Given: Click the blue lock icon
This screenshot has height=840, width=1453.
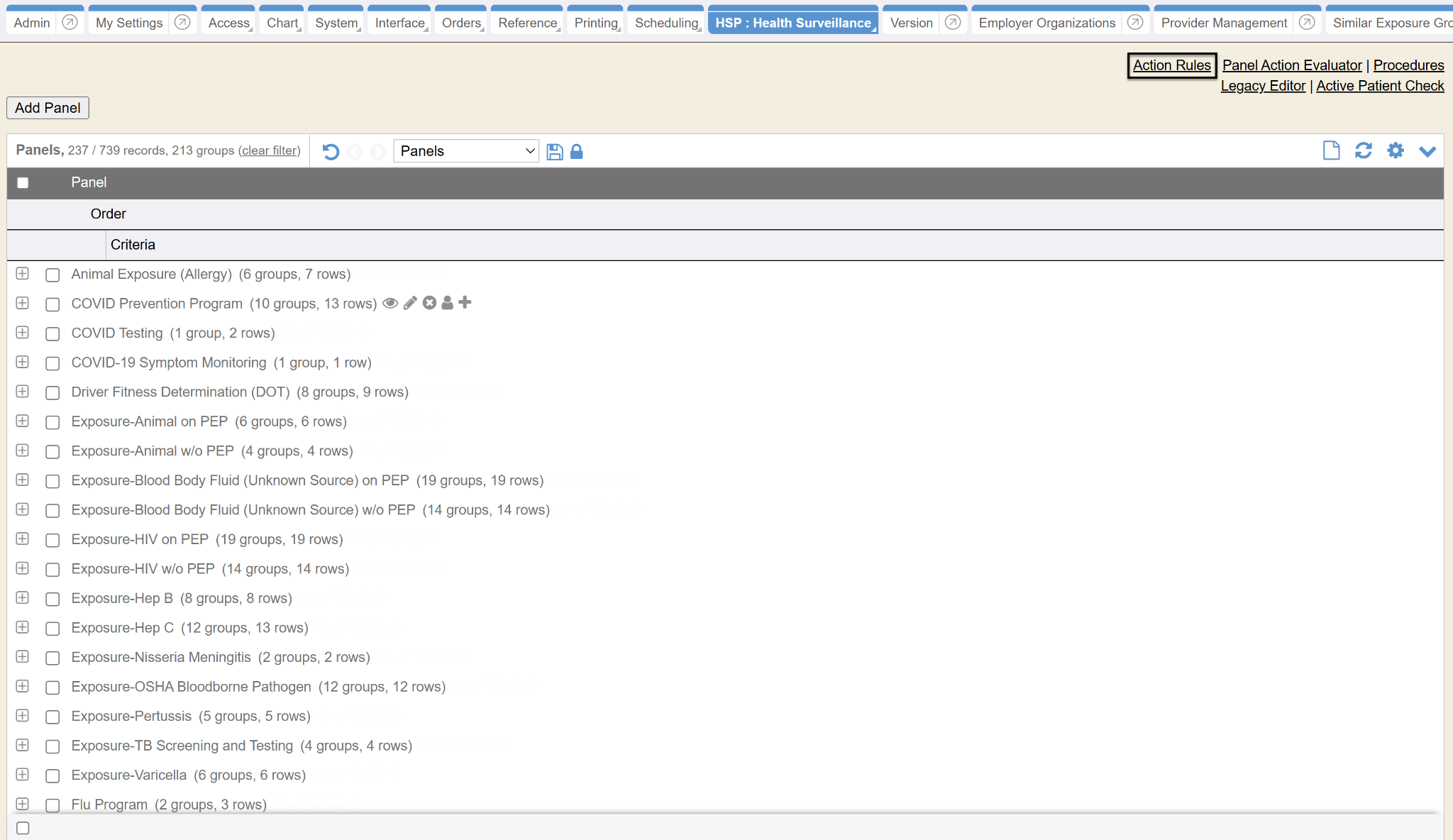Looking at the screenshot, I should 577,151.
